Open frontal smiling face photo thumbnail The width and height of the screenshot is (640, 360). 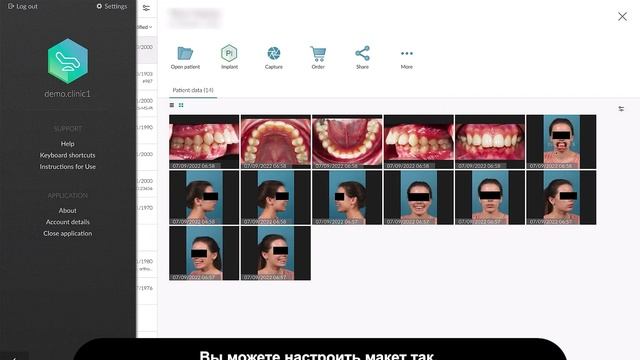pos(418,198)
